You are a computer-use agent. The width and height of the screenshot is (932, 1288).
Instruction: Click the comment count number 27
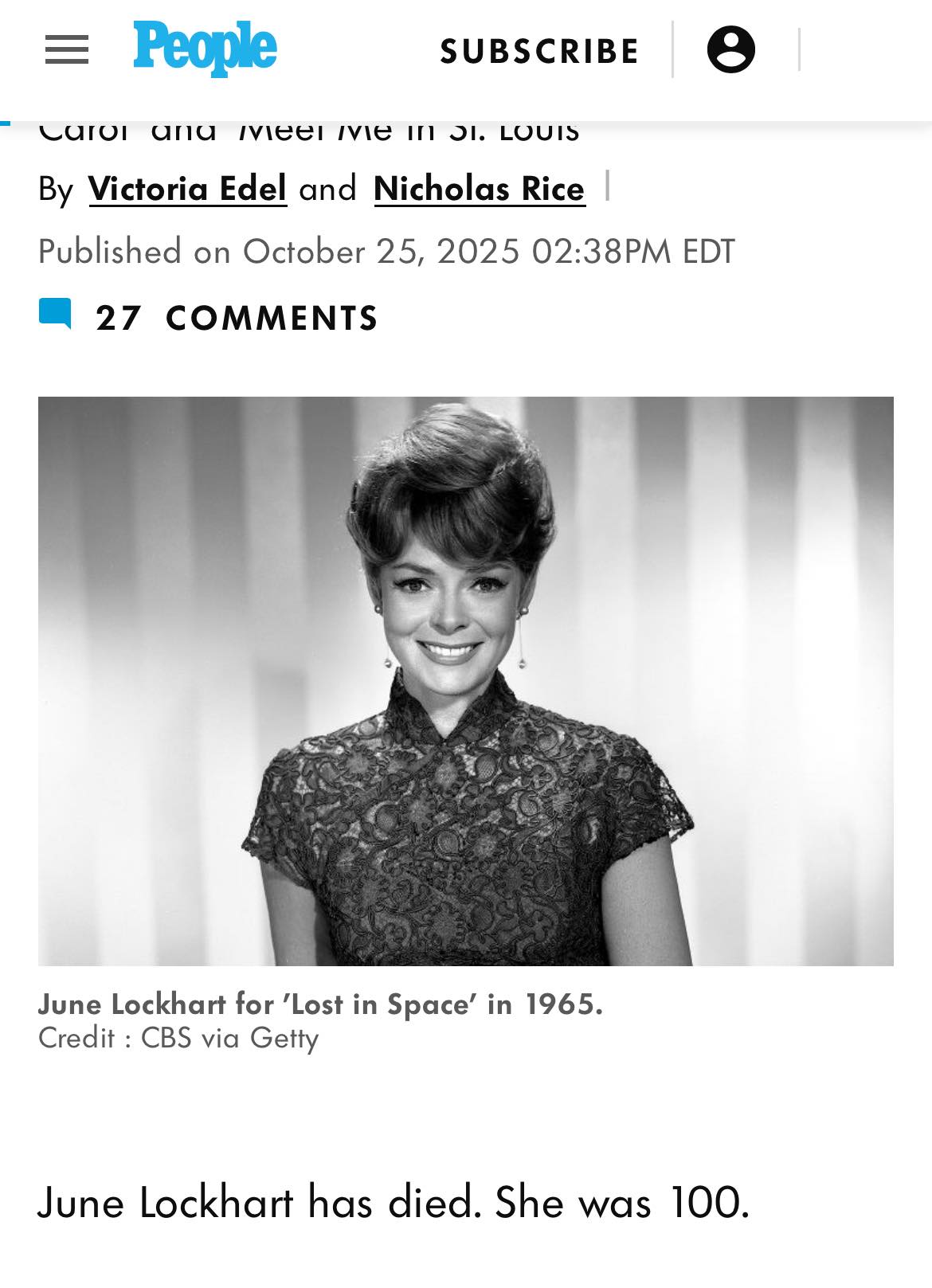(x=118, y=318)
